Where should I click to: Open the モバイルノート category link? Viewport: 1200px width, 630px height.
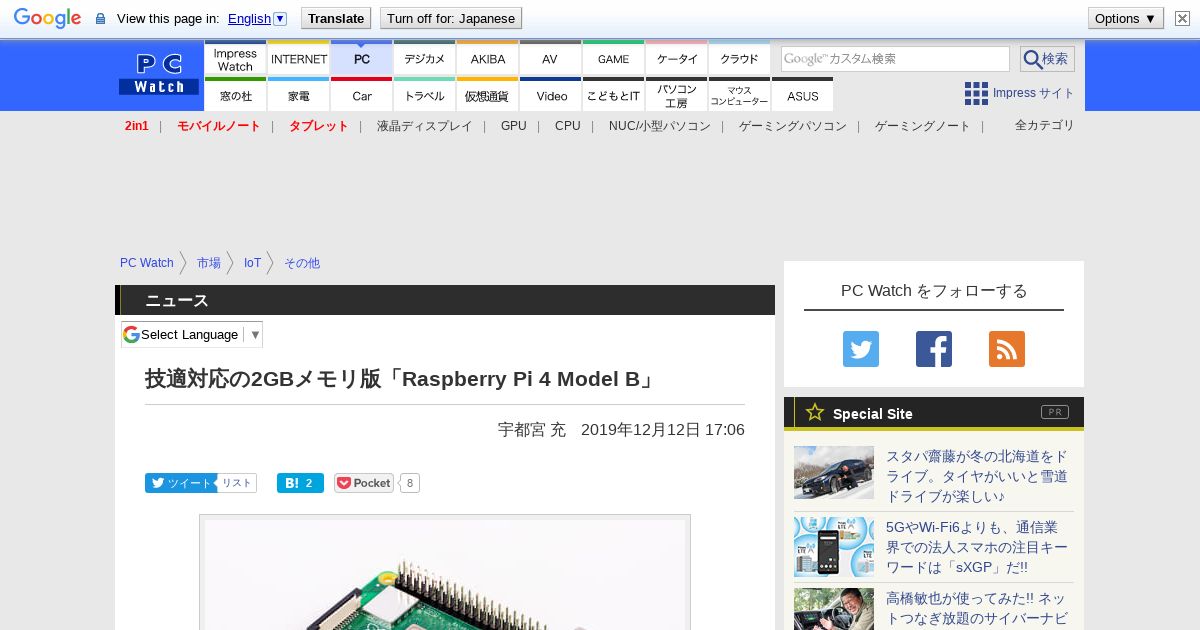pyautogui.click(x=219, y=126)
